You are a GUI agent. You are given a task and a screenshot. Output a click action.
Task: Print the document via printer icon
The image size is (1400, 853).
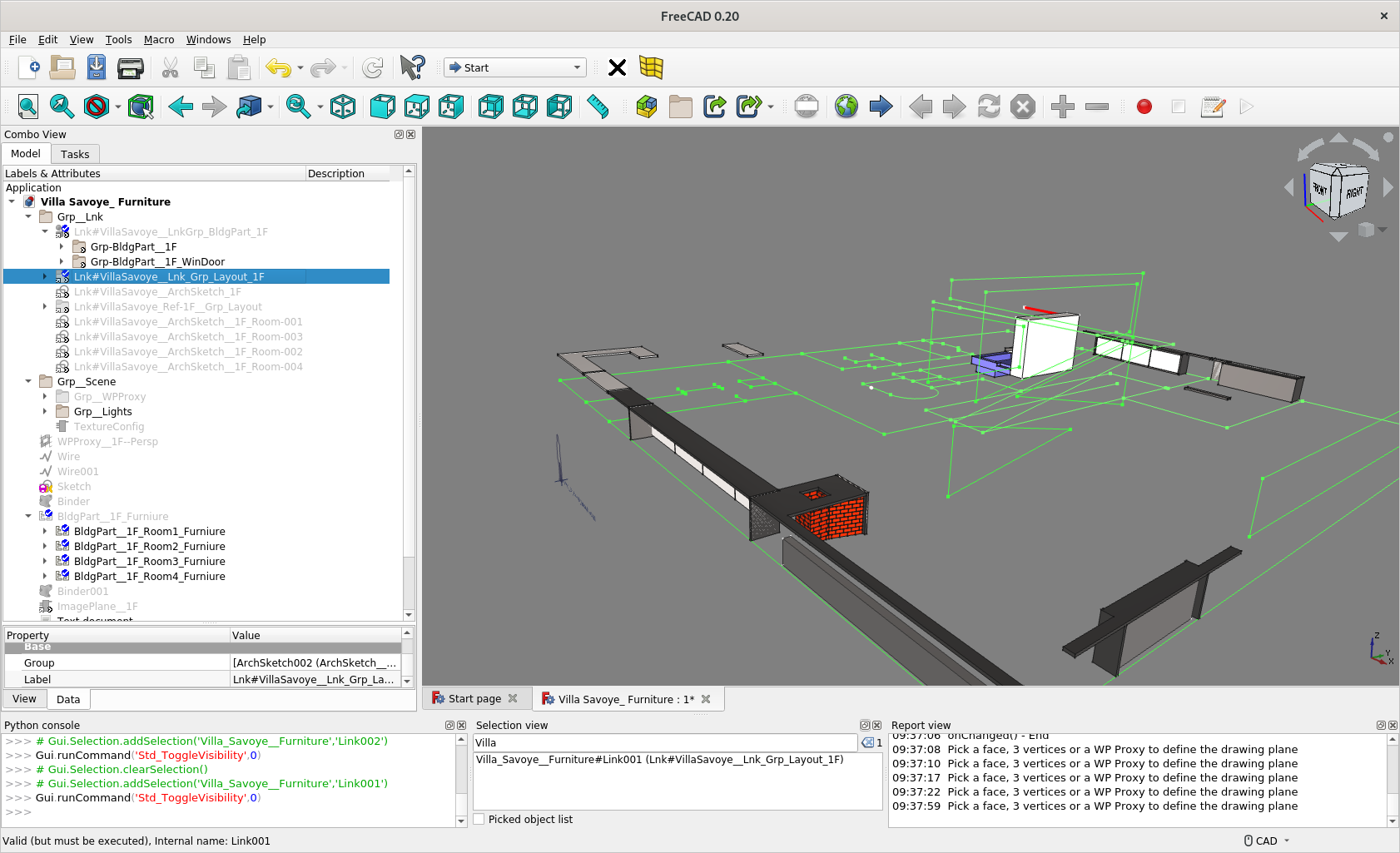point(131,67)
